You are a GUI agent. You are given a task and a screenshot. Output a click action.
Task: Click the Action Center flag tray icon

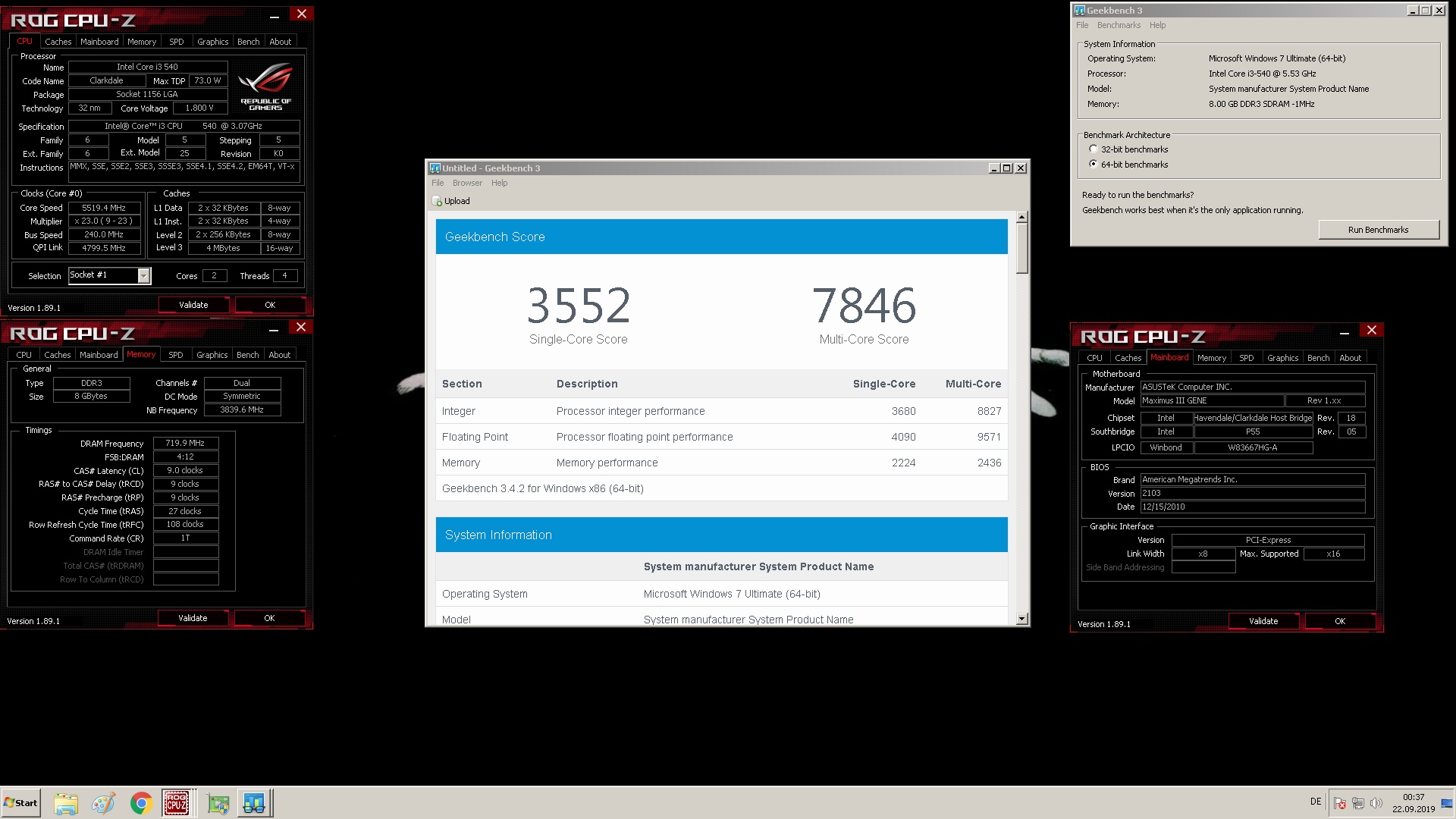coord(1340,803)
